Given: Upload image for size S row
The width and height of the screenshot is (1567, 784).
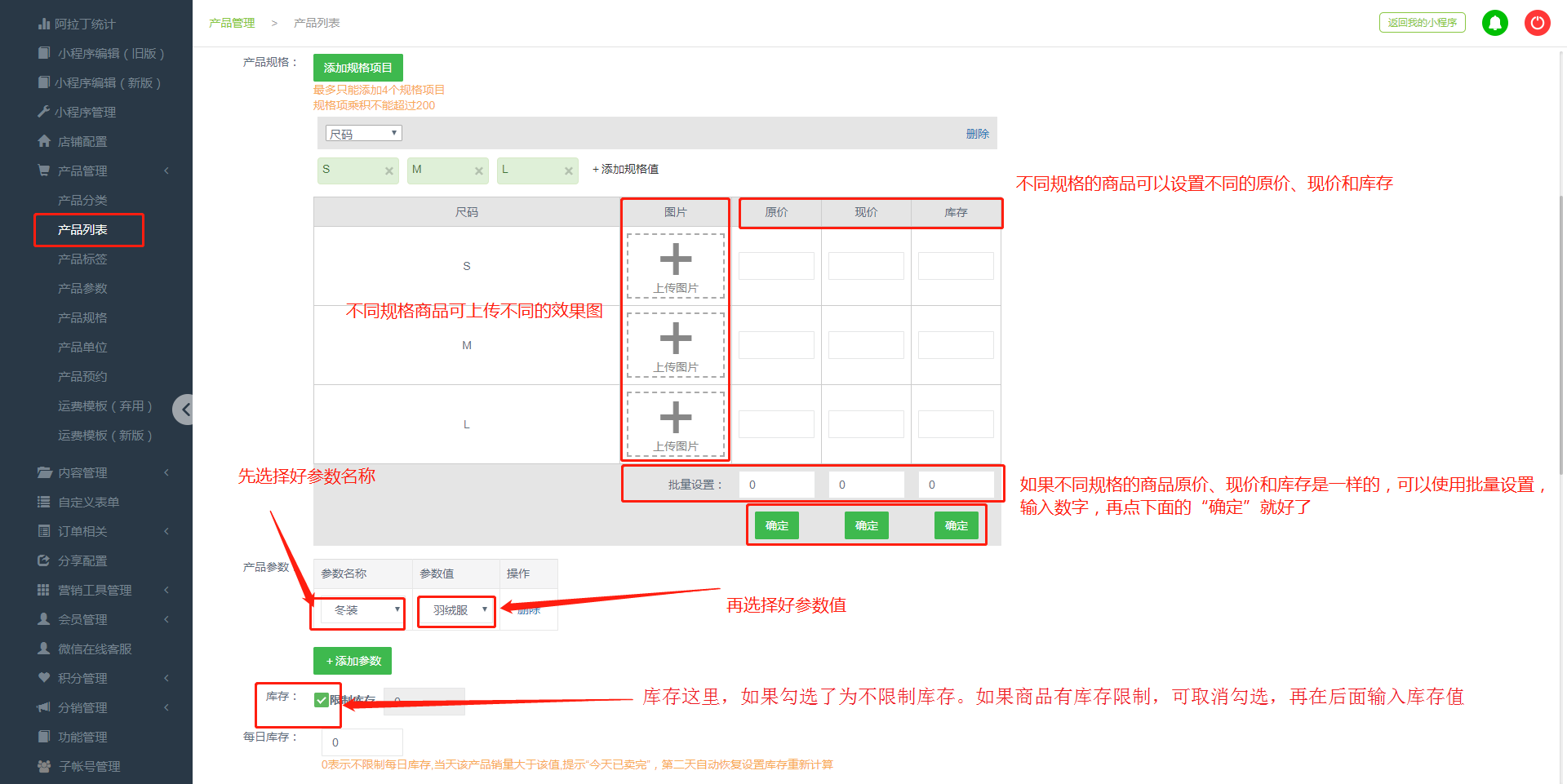Looking at the screenshot, I should click(675, 266).
